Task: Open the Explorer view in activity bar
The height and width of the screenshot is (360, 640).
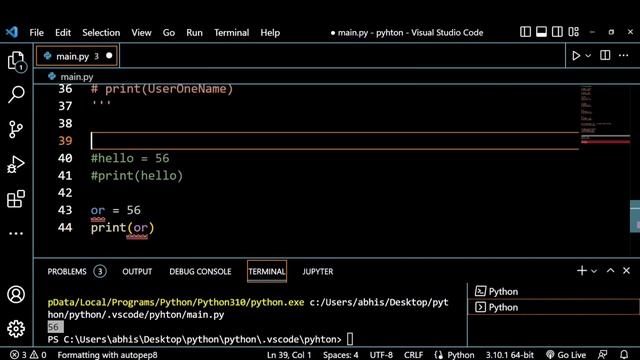Action: click(x=16, y=61)
